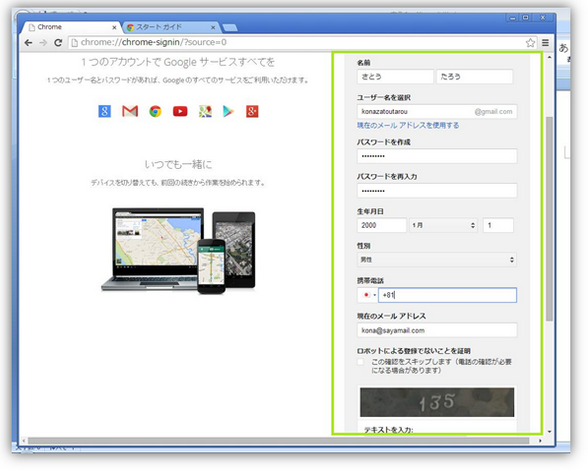Click the ロボットによる登録でないことを証明 label
The width and height of the screenshot is (588, 470).
(414, 351)
